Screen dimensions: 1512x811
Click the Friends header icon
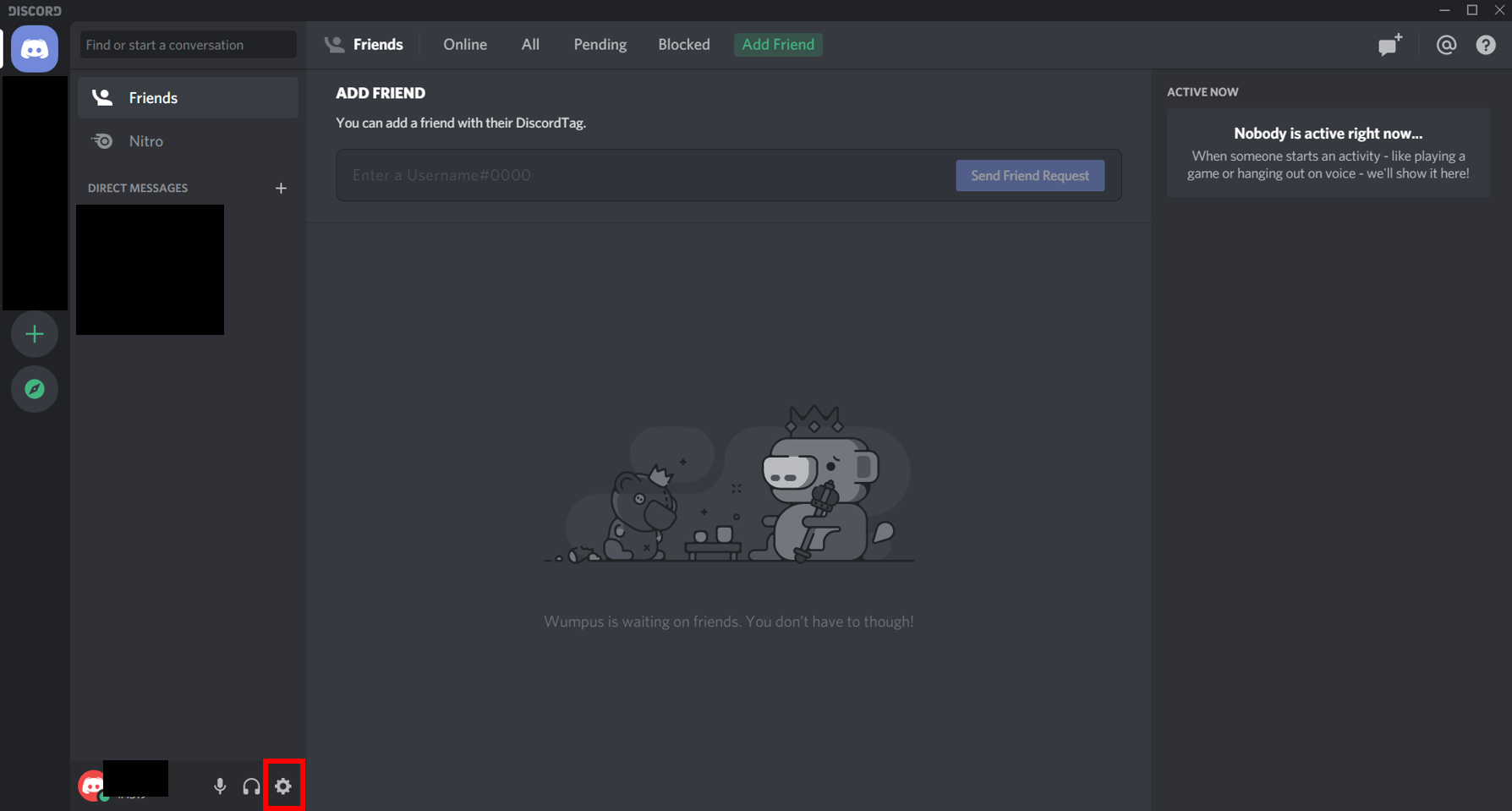click(335, 45)
